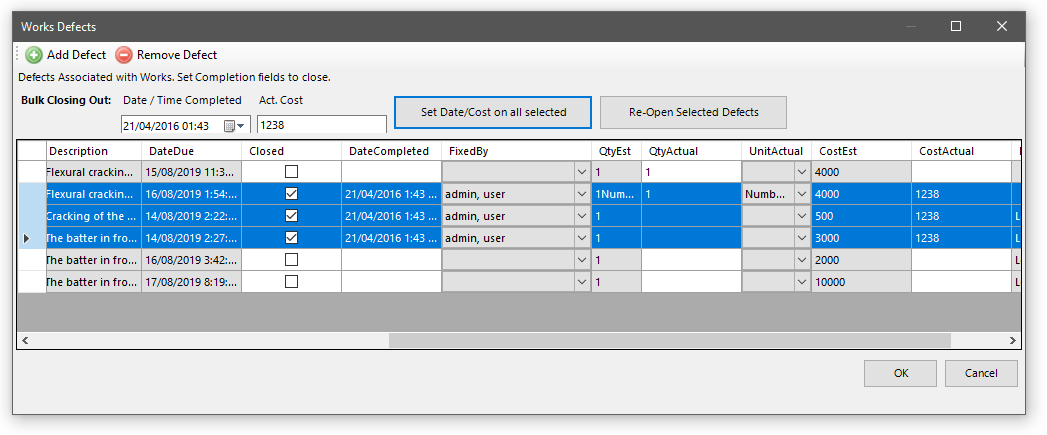Expand FixedBy dropdown for 16/08/2019 3:42 row
Image resolution: width=1047 pixels, height=435 pixels.
pos(582,260)
